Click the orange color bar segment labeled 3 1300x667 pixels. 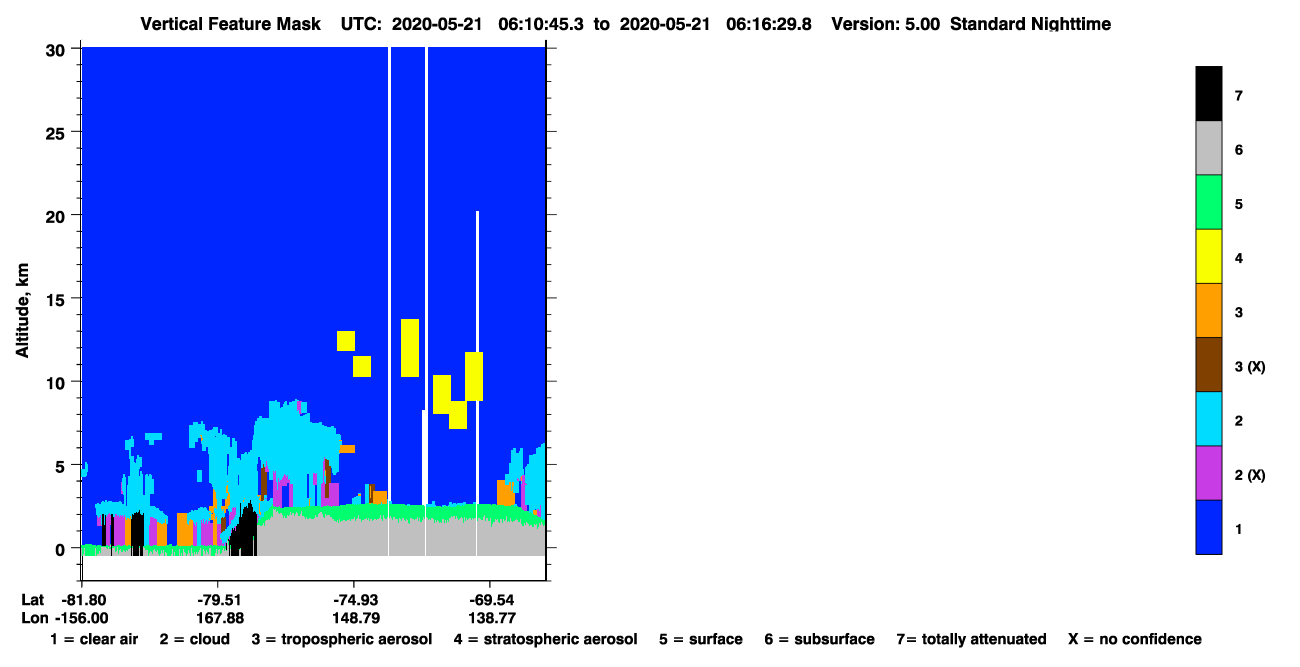pyautogui.click(x=1208, y=310)
